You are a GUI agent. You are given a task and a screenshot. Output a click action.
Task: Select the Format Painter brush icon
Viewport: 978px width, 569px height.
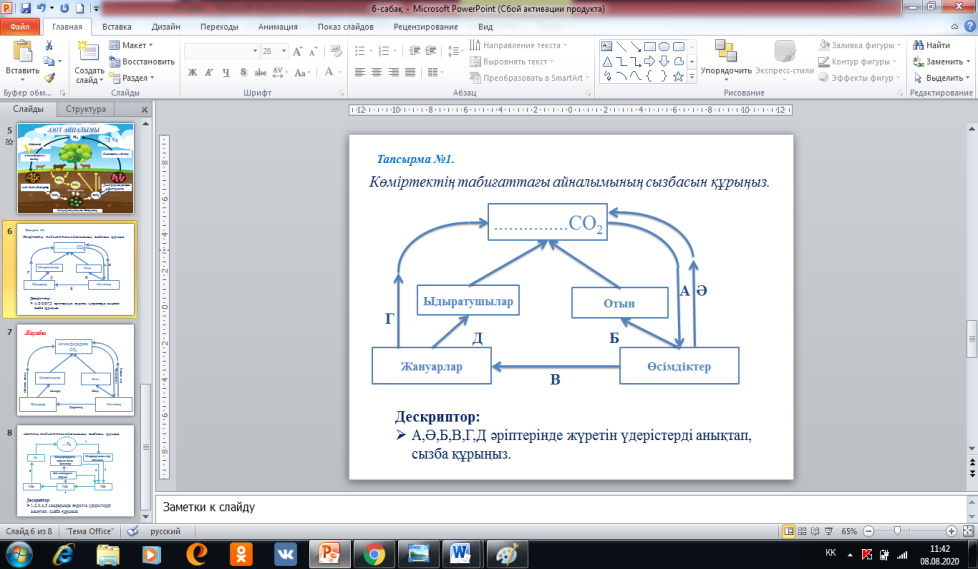(x=49, y=76)
